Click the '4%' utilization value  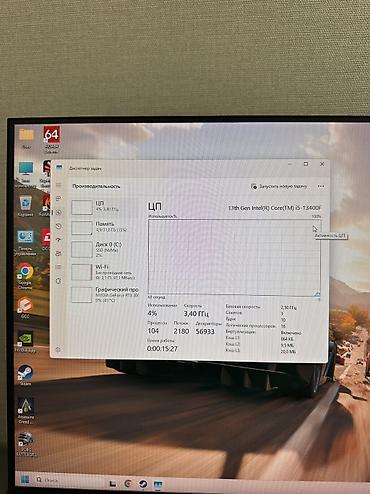click(152, 313)
